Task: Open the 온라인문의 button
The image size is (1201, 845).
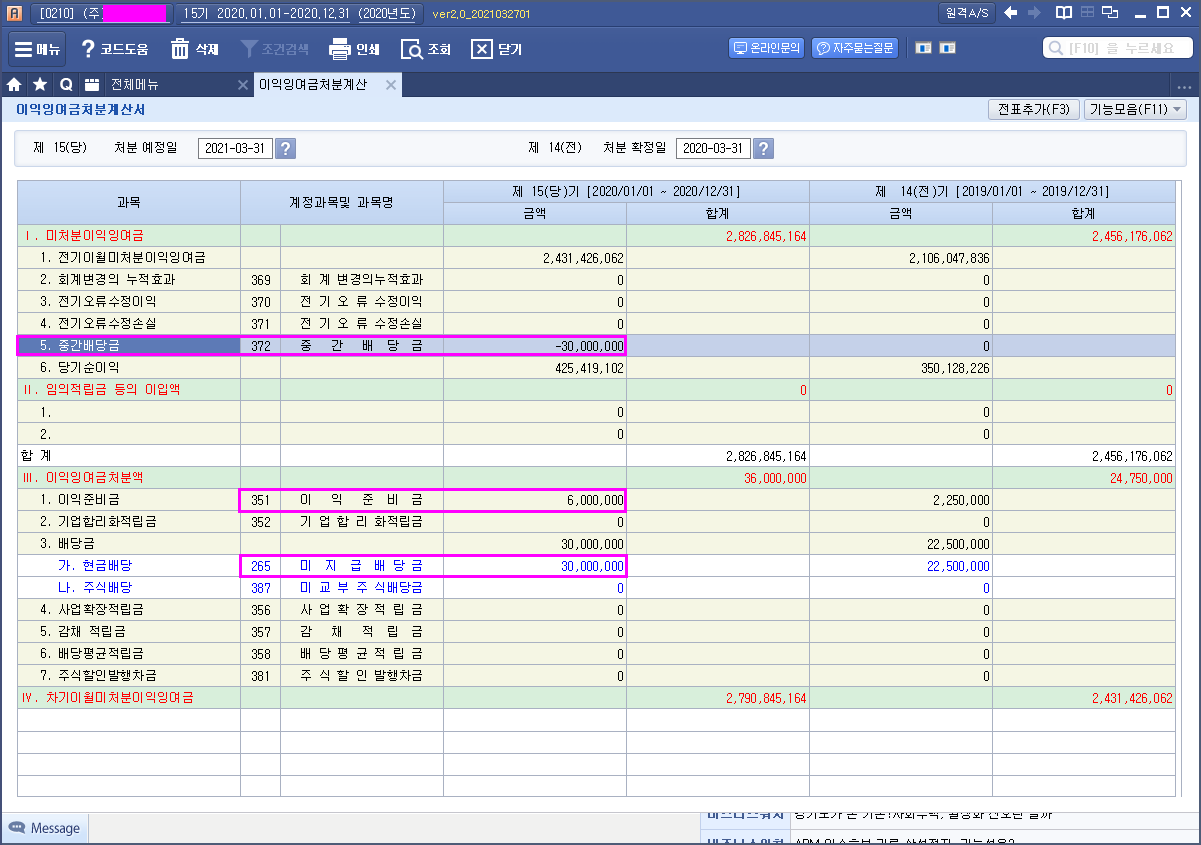Action: coord(767,48)
